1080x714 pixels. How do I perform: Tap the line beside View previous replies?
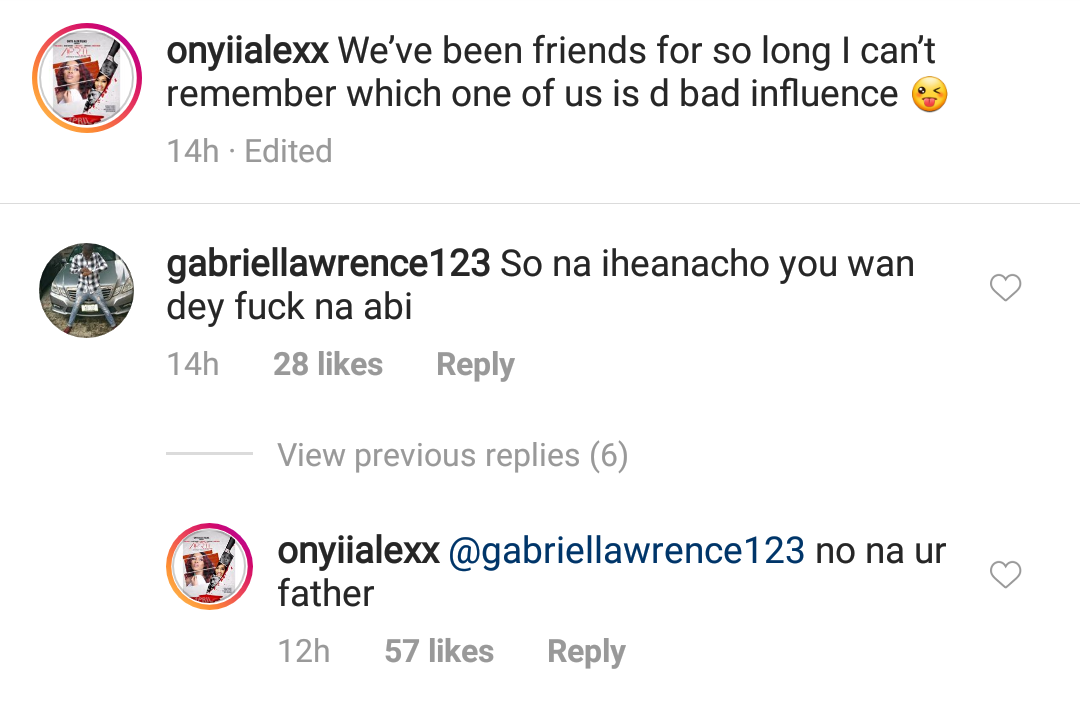pyautogui.click(x=209, y=454)
